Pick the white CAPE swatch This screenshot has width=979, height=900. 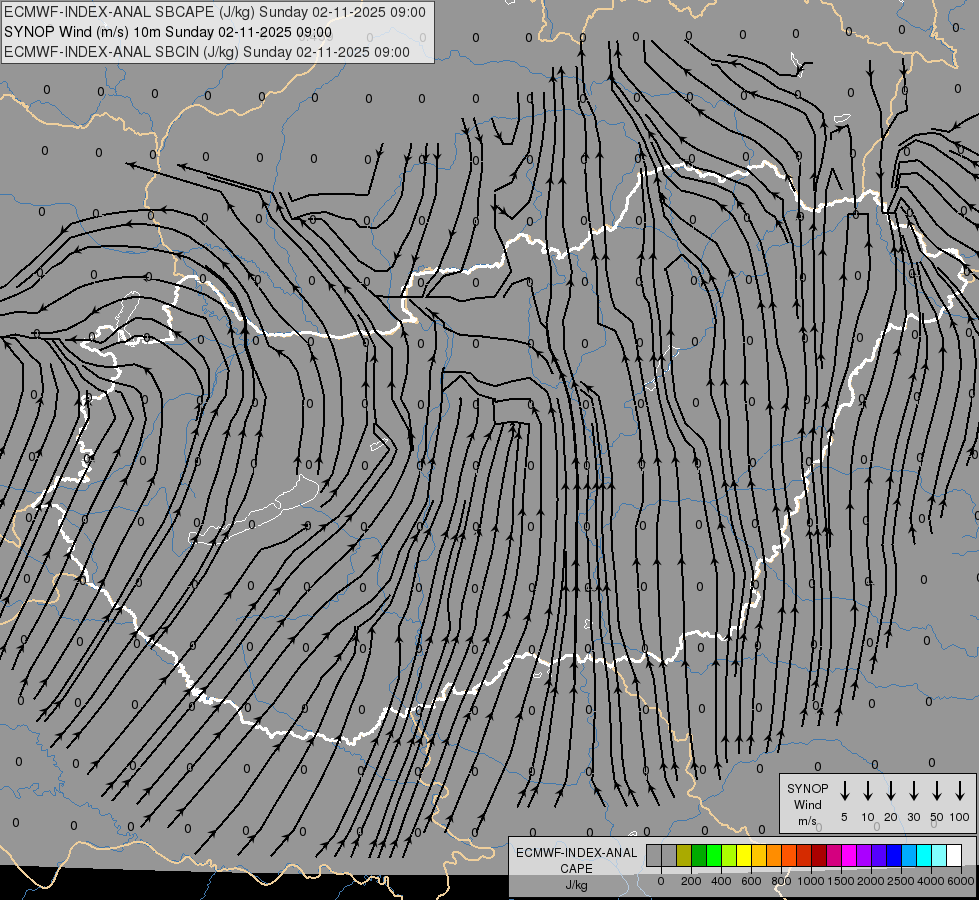coord(954,856)
